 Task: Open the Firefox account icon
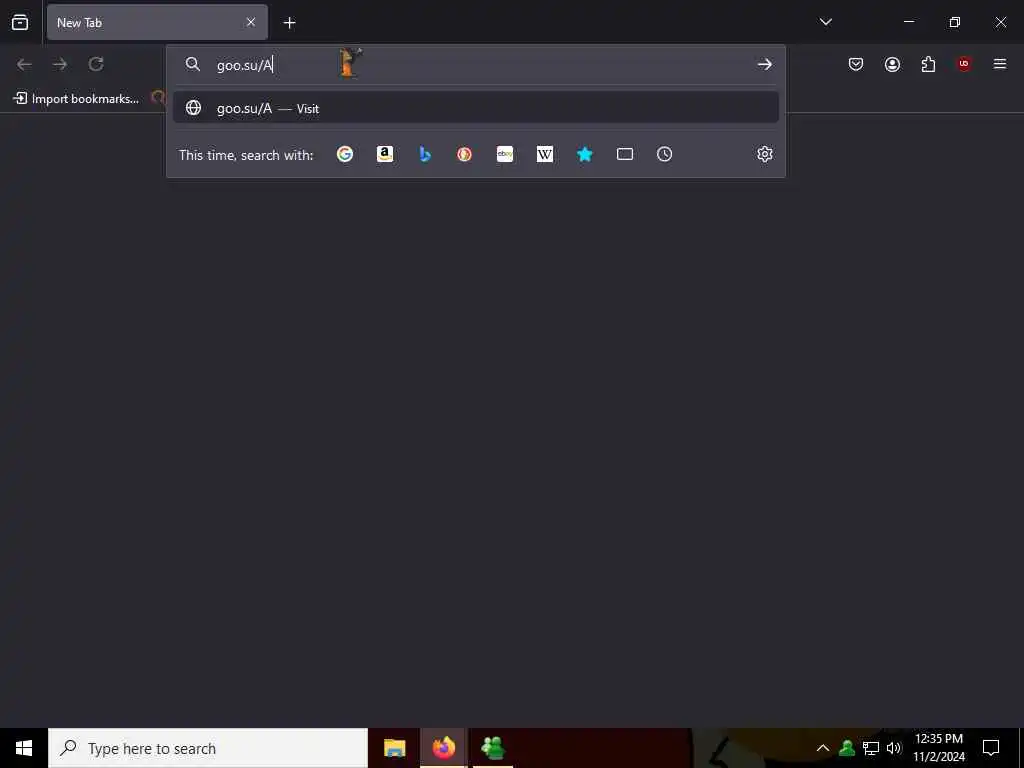tap(892, 64)
